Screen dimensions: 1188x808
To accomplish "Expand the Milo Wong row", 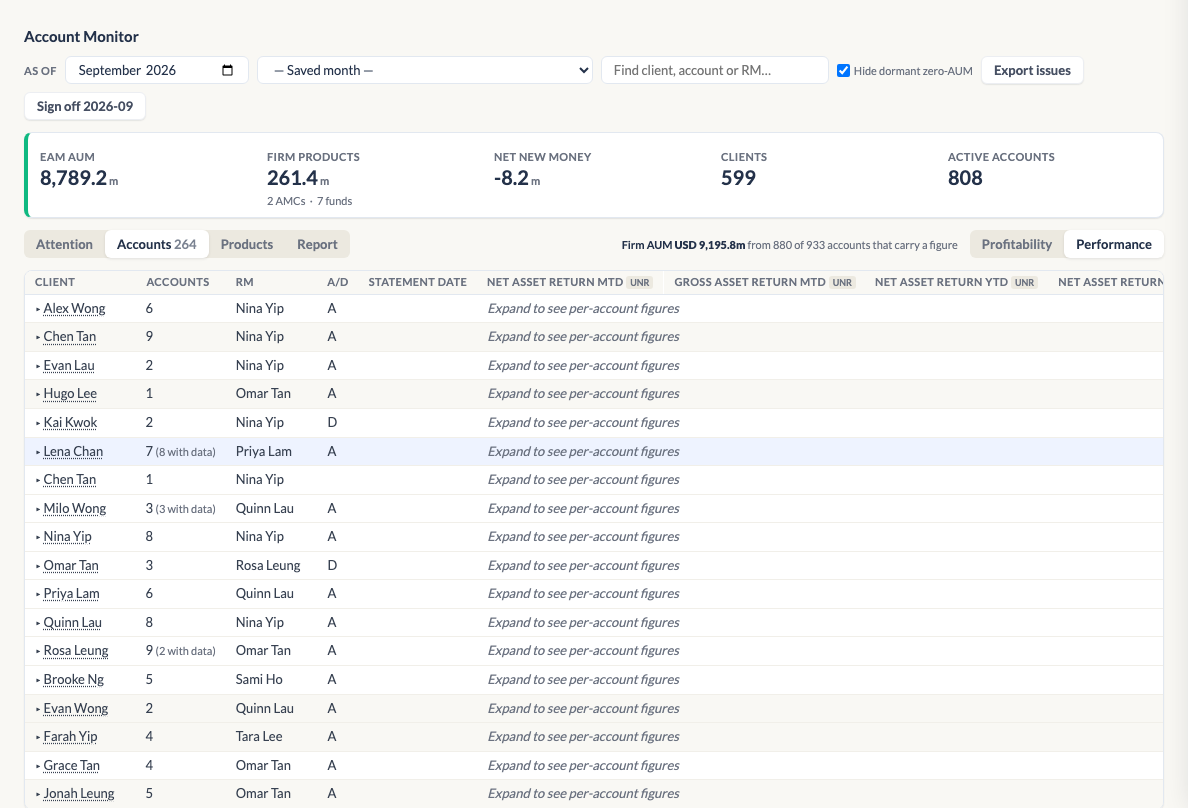I will [38, 509].
